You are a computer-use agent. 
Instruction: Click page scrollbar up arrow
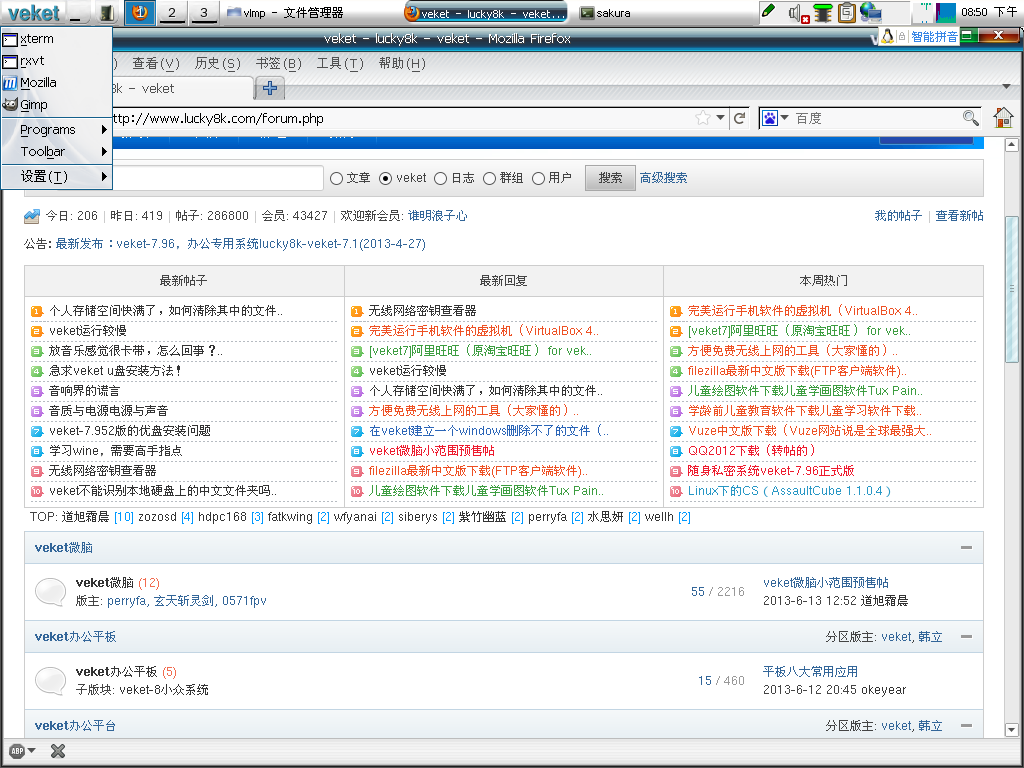(1012, 145)
